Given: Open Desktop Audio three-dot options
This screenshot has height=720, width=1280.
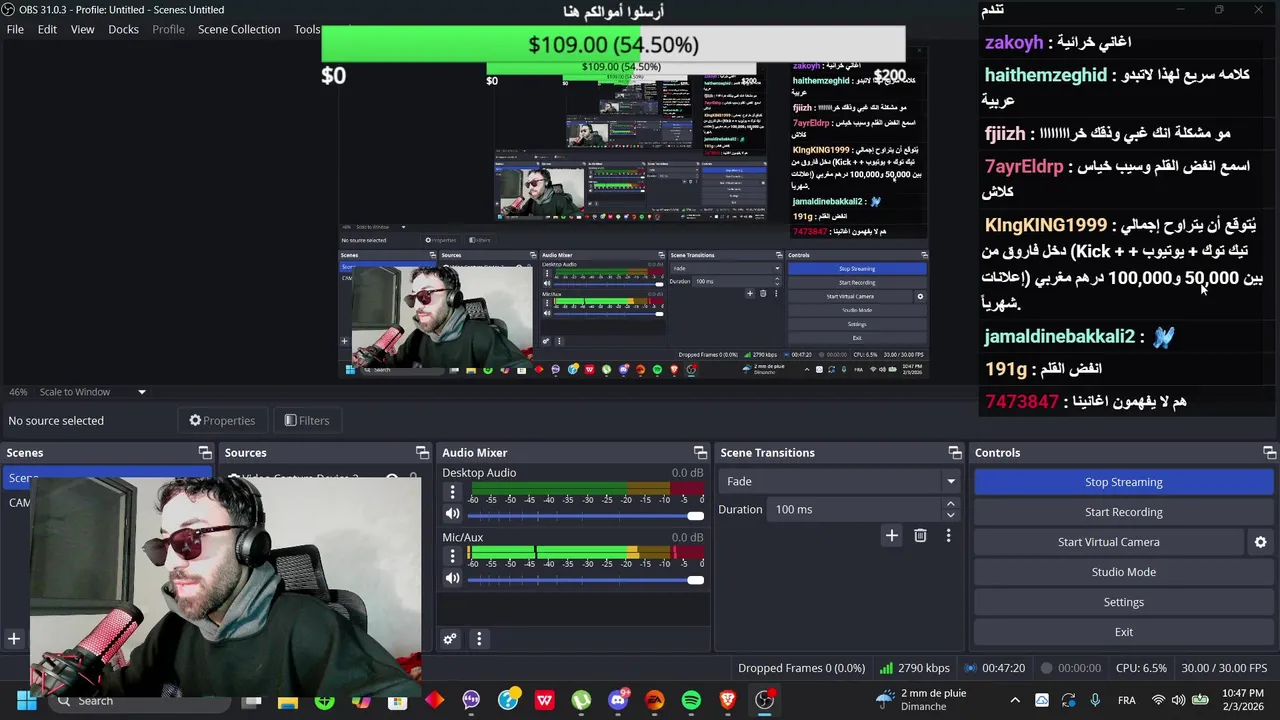Looking at the screenshot, I should (x=452, y=492).
